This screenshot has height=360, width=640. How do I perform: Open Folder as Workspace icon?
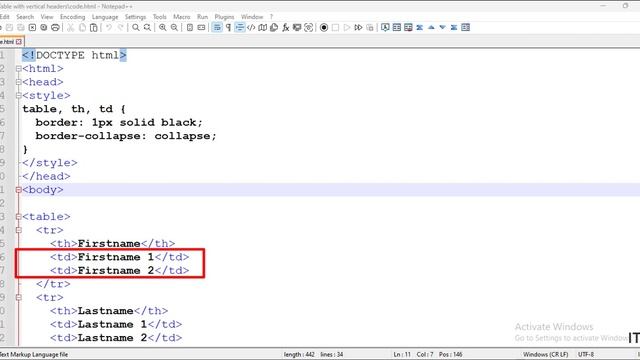tap(297, 27)
